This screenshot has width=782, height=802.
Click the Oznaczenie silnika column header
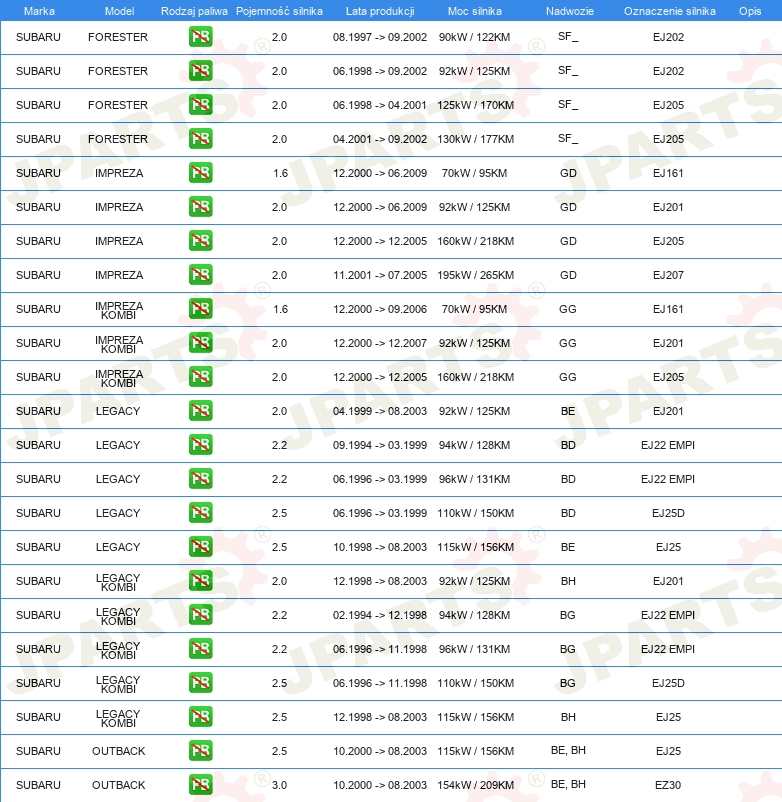(x=669, y=11)
